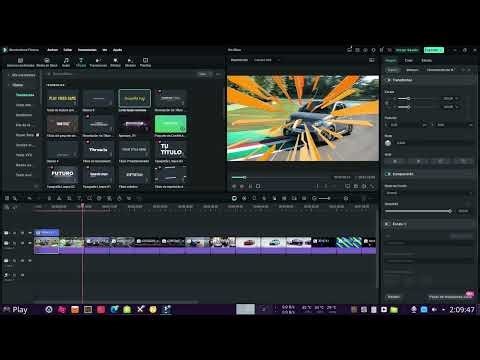Select the highlighted green subcategory under Títulos
The image size is (480, 360).
click(x=25, y=95)
